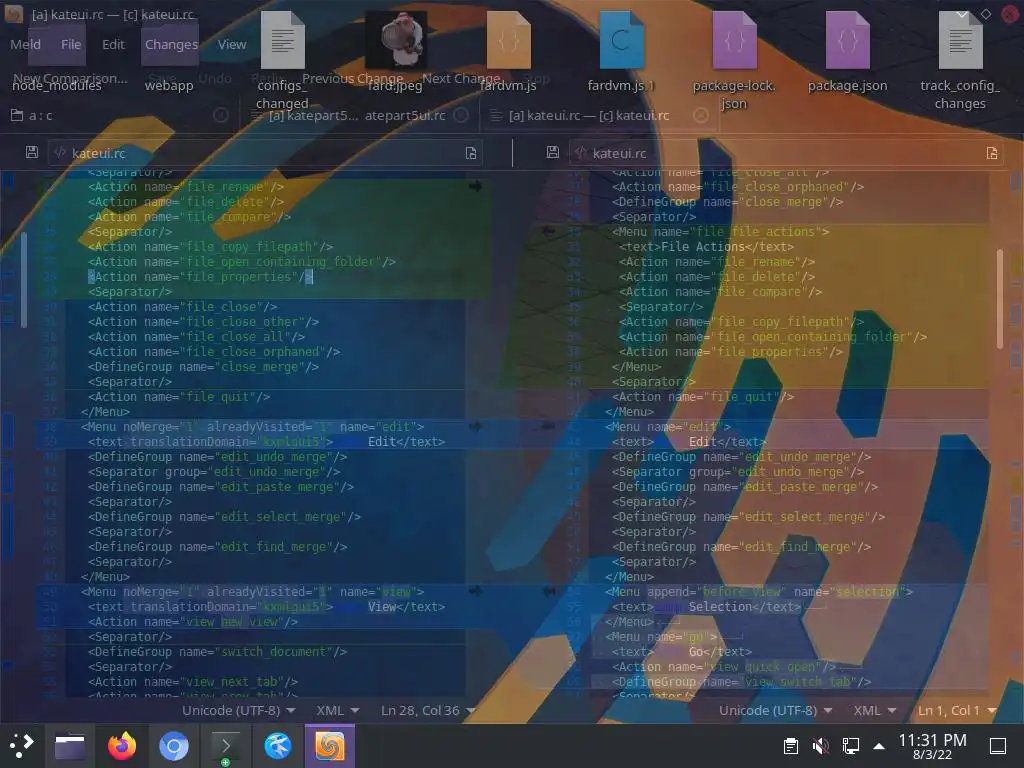Launch Firefox from the taskbar
1024x768 pixels.
(122, 745)
